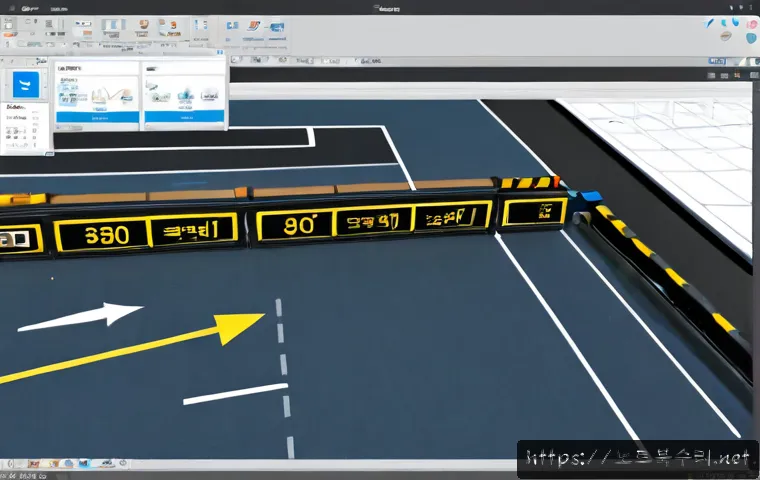760x480 pixels.
Task: Select the barrier sign reading 80
Action: [x=295, y=225]
